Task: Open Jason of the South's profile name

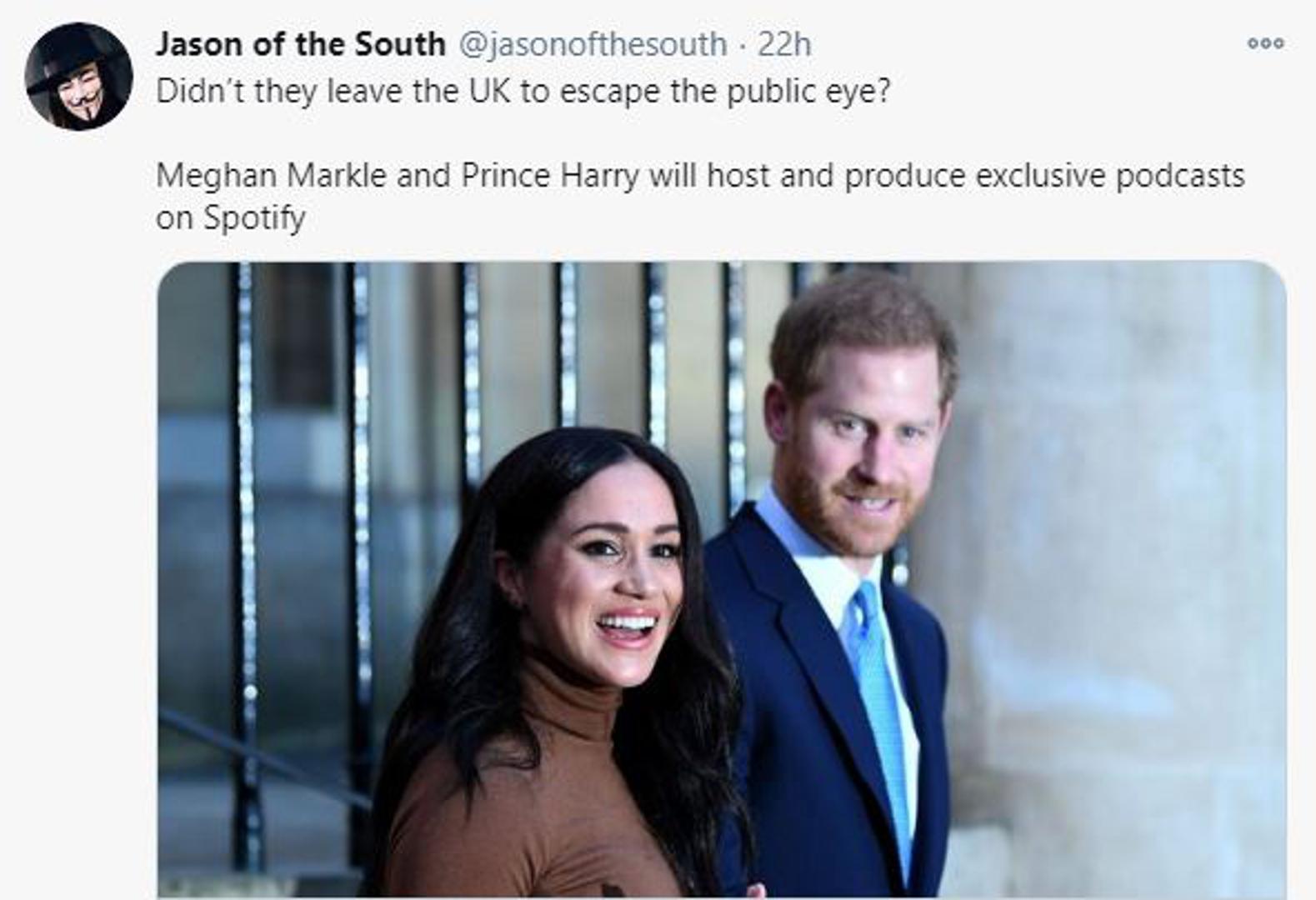Action: pyautogui.click(x=300, y=44)
